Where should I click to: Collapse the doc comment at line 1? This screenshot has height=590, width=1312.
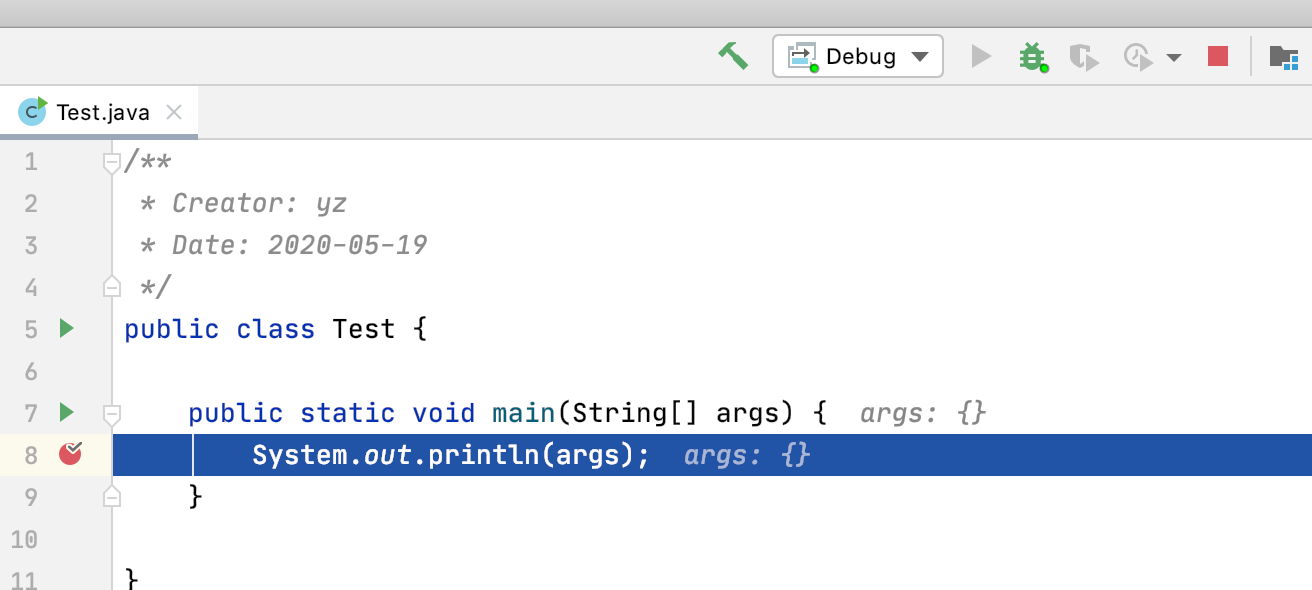tap(112, 160)
